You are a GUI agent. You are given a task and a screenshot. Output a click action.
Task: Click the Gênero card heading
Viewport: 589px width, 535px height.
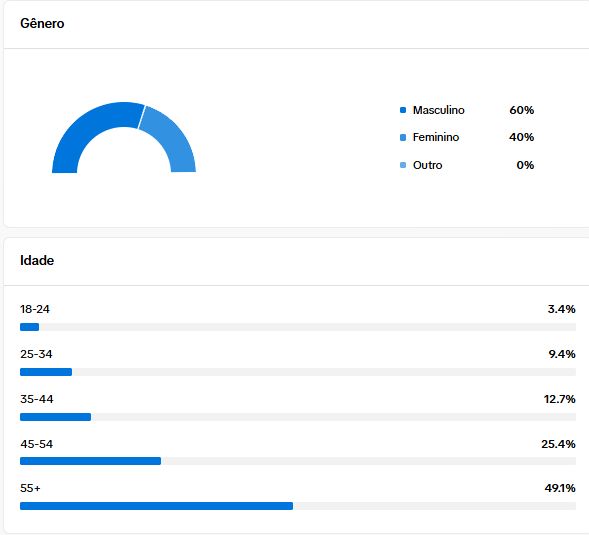click(42, 24)
